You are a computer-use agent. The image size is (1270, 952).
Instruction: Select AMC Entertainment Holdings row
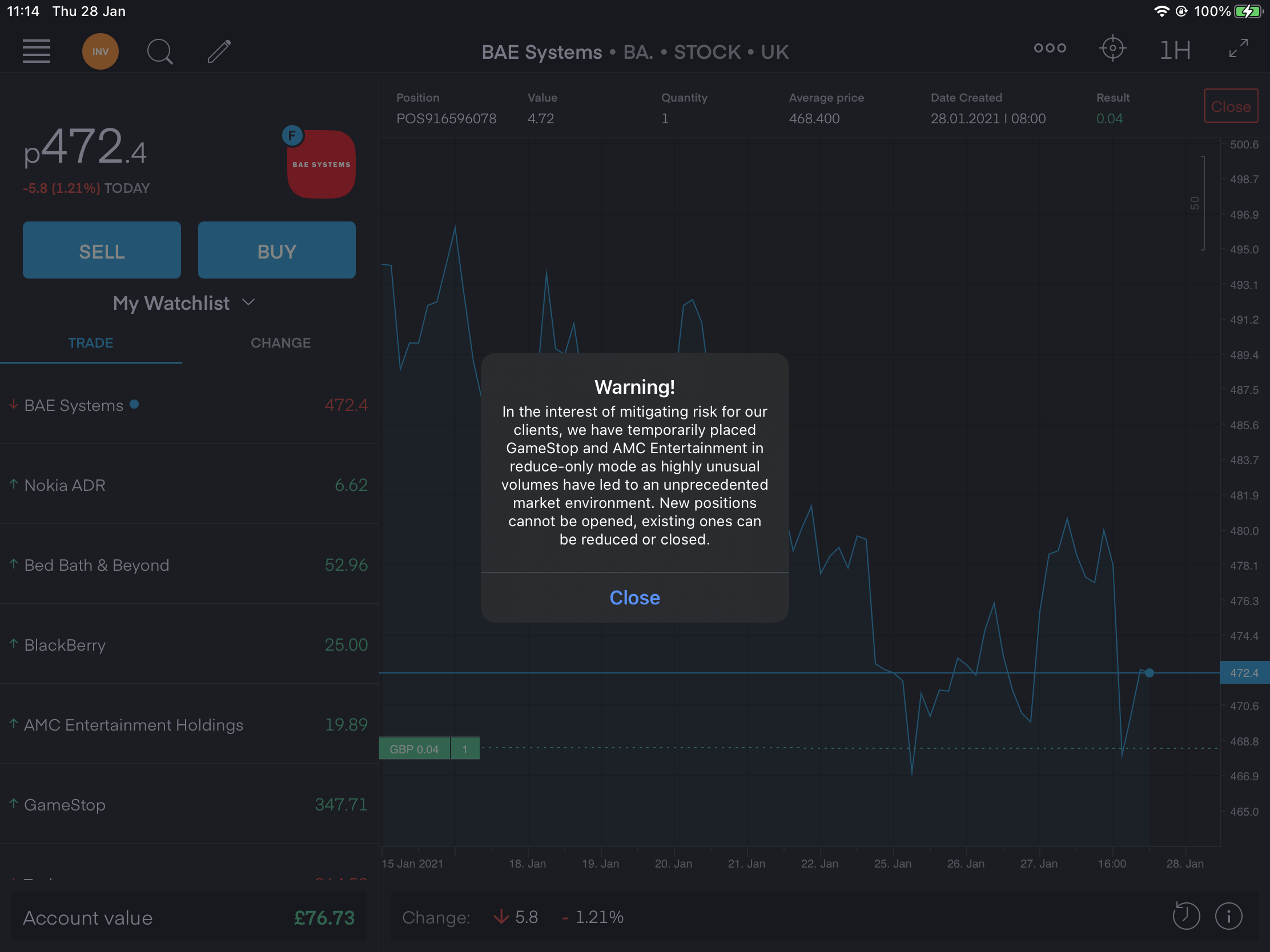point(190,724)
